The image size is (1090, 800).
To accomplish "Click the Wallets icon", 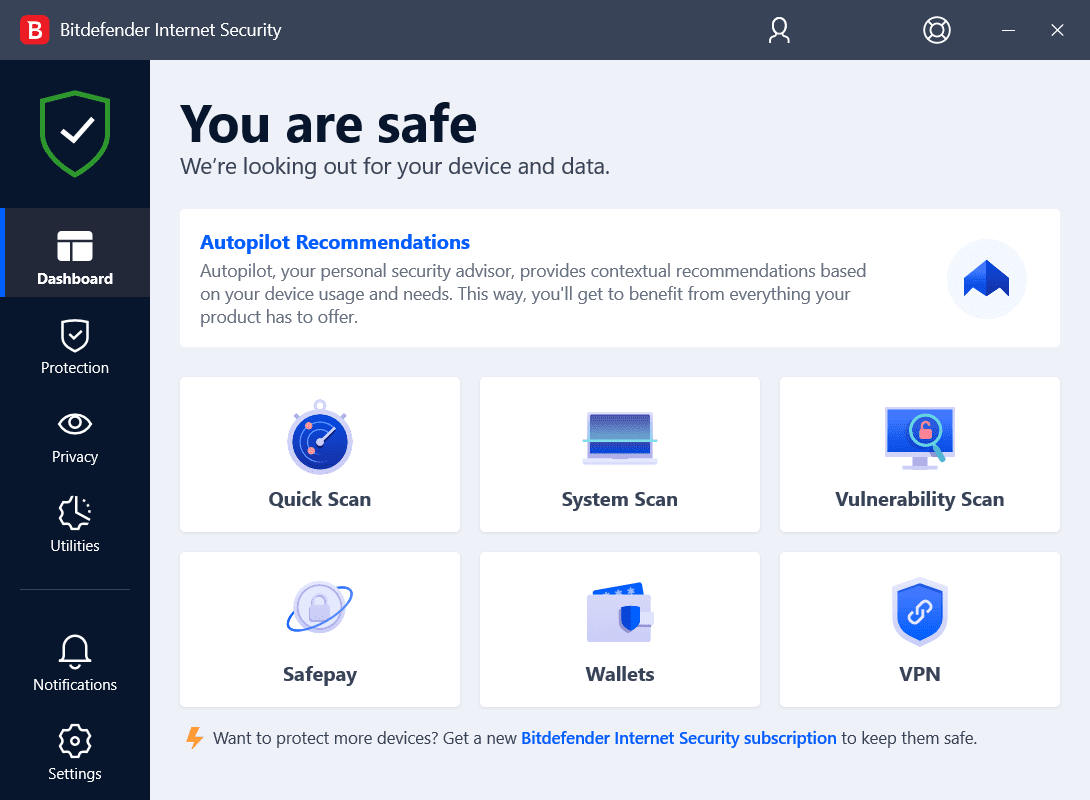I will tap(619, 612).
